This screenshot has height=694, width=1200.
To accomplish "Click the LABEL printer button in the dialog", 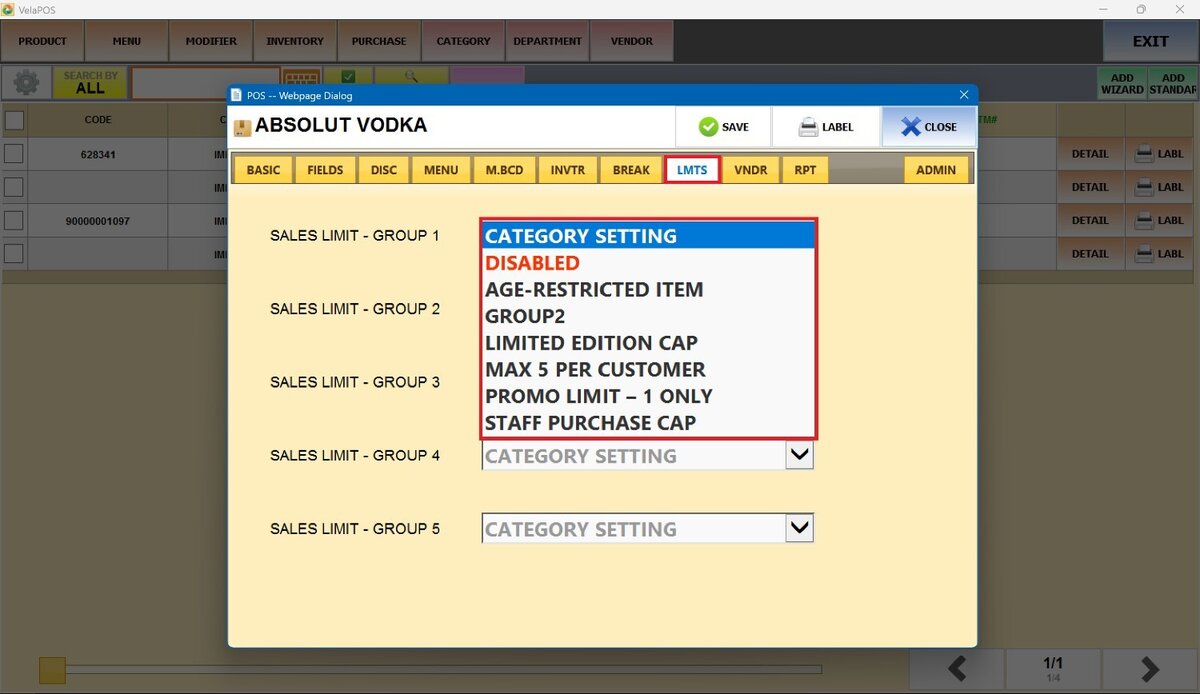I will pyautogui.click(x=825, y=127).
